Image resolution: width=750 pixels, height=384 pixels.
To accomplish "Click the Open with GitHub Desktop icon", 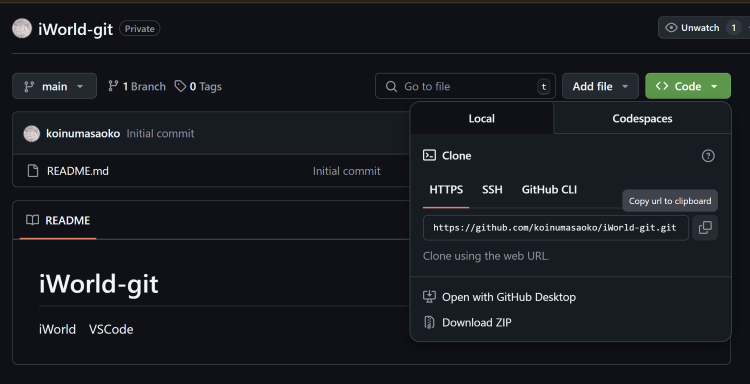I will coord(429,296).
